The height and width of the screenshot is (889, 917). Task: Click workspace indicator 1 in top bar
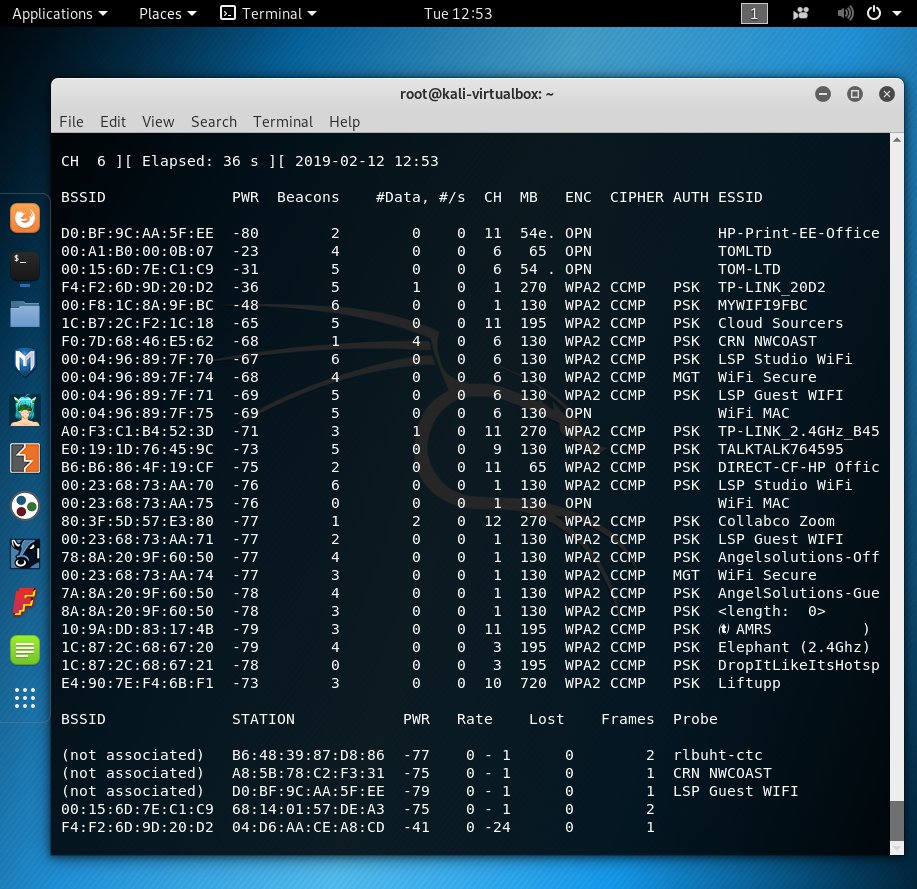754,13
